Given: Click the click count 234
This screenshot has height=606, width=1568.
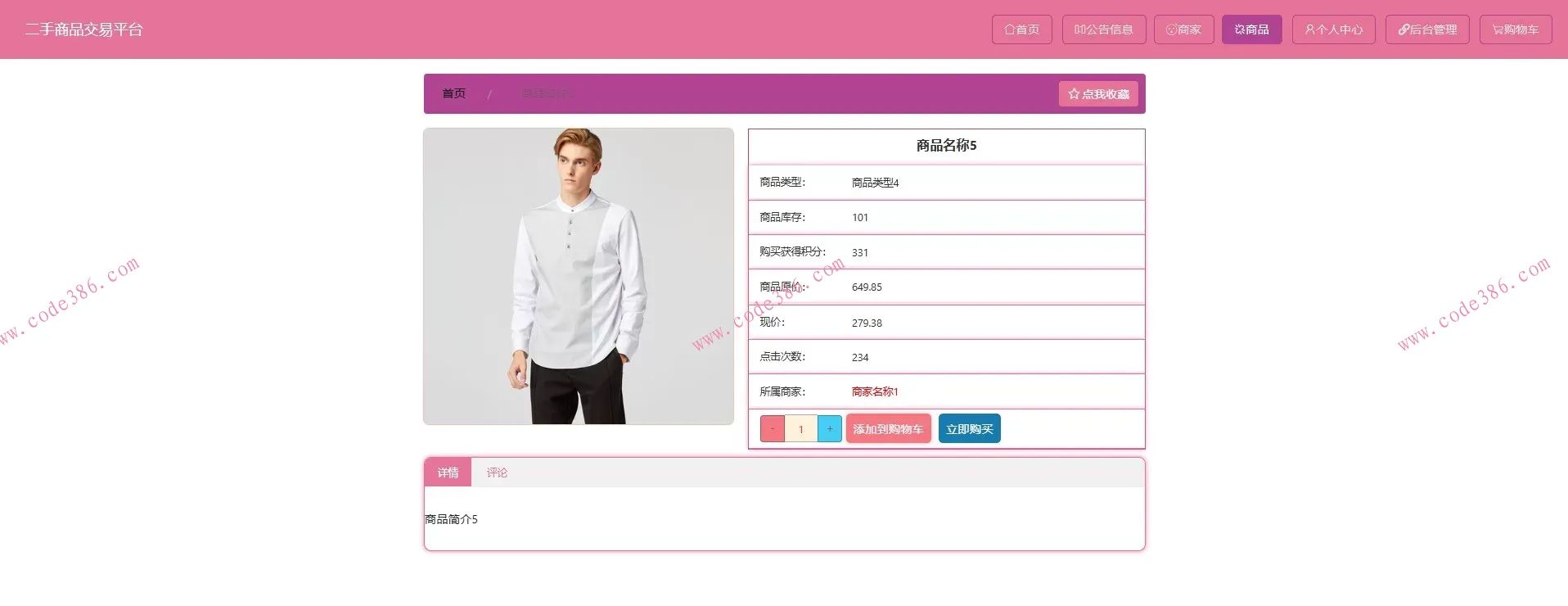Looking at the screenshot, I should pyautogui.click(x=860, y=358).
